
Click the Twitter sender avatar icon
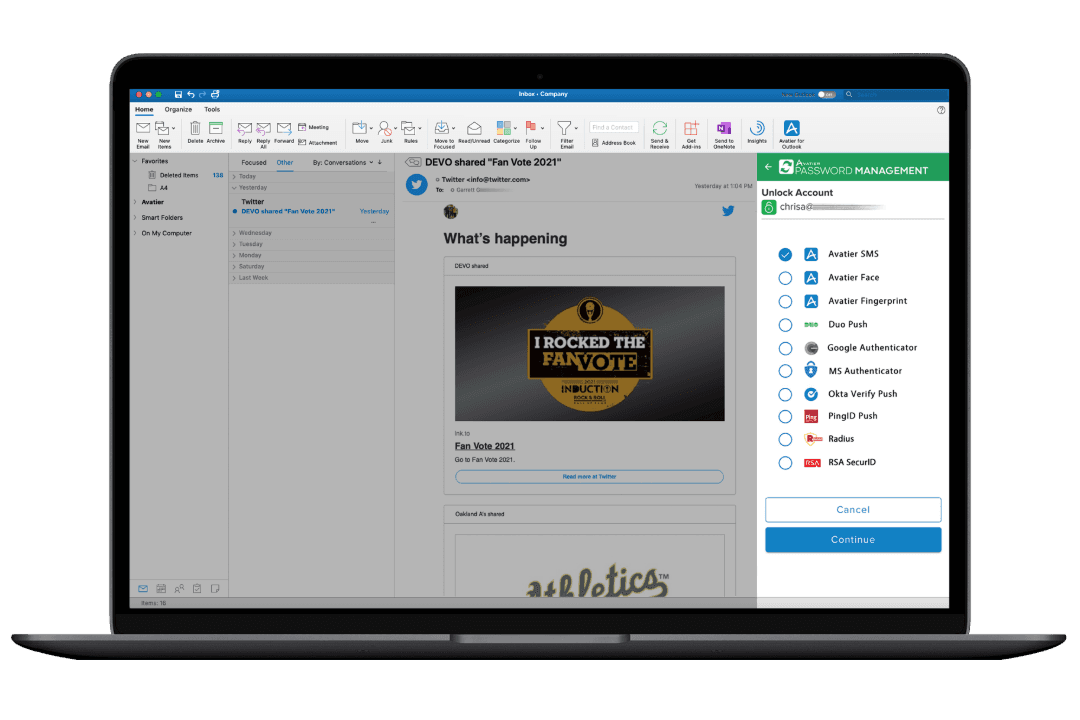[x=416, y=185]
